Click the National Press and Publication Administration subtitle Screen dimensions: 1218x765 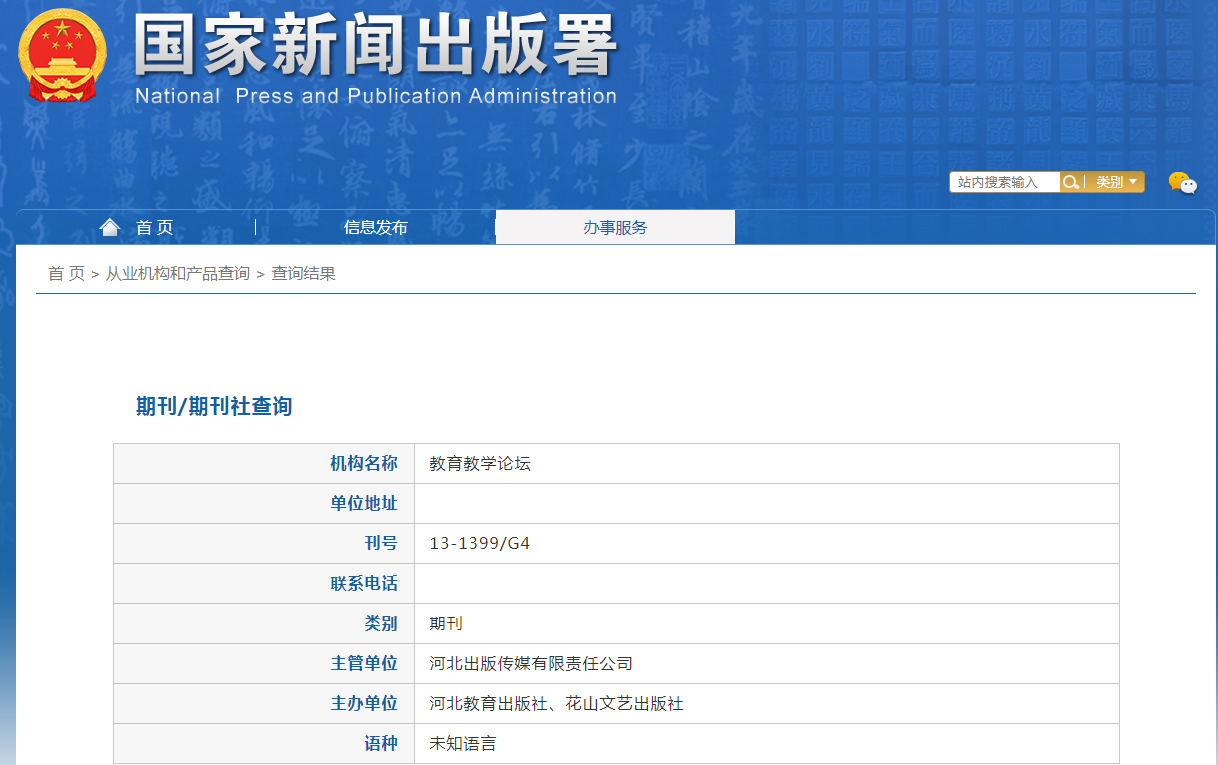point(375,97)
